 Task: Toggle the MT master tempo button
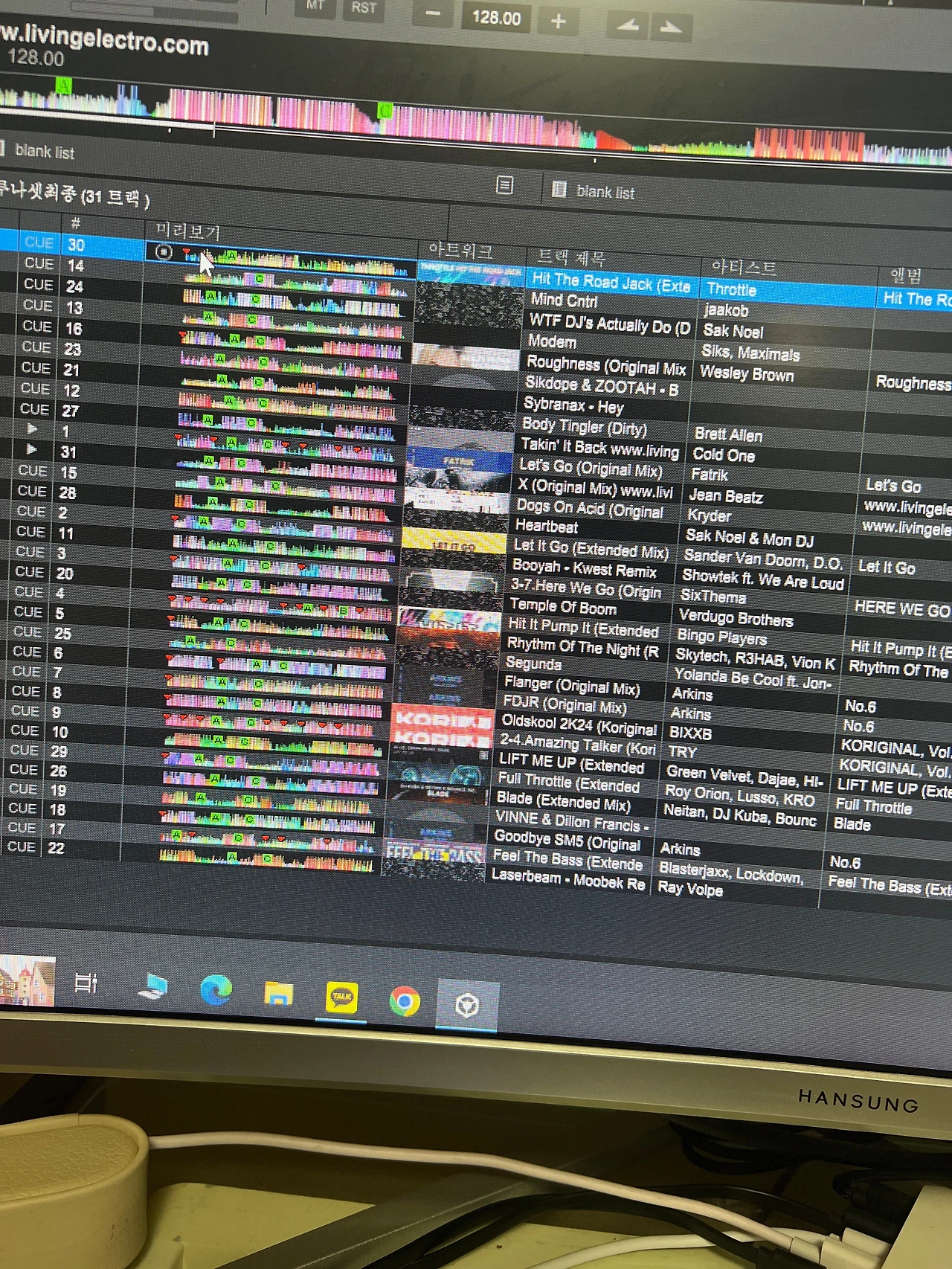pyautogui.click(x=315, y=7)
